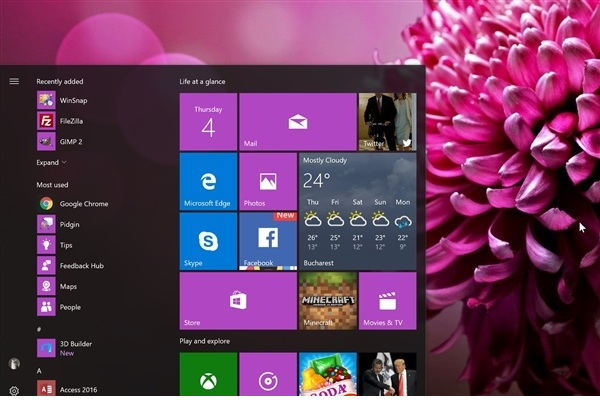Open the Twitter live tile

click(x=387, y=122)
